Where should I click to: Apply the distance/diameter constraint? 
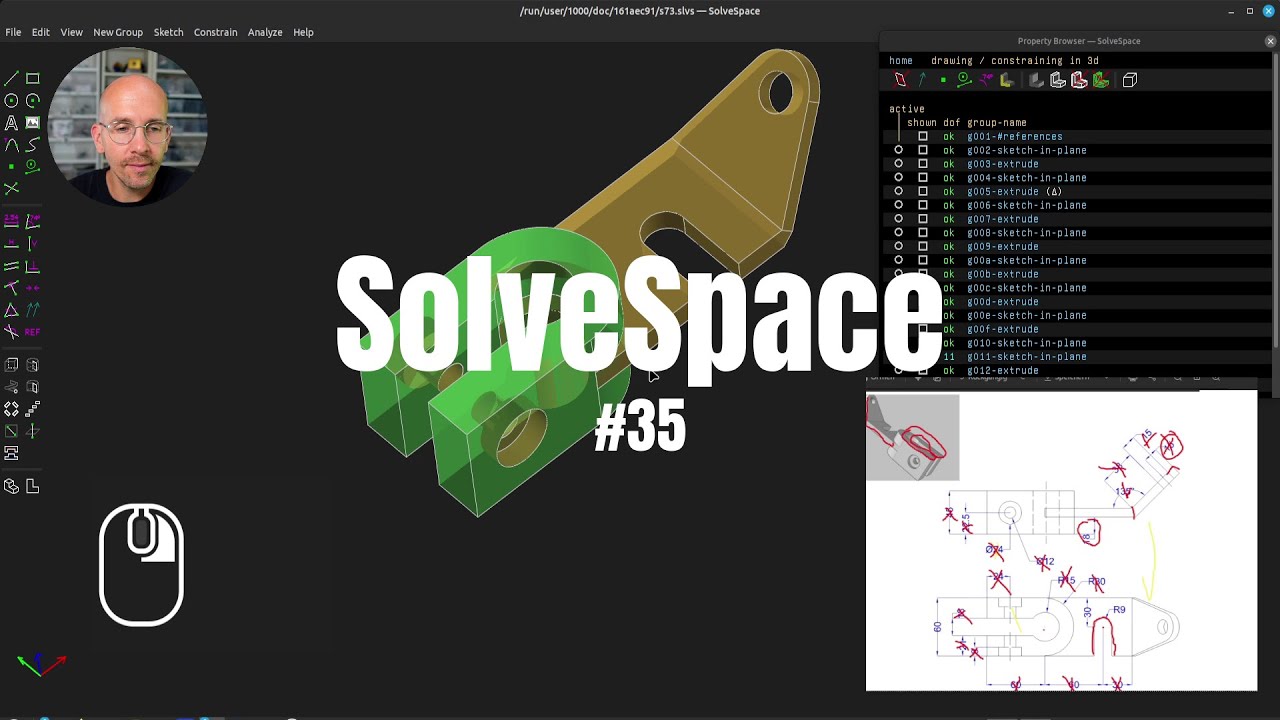[11, 221]
